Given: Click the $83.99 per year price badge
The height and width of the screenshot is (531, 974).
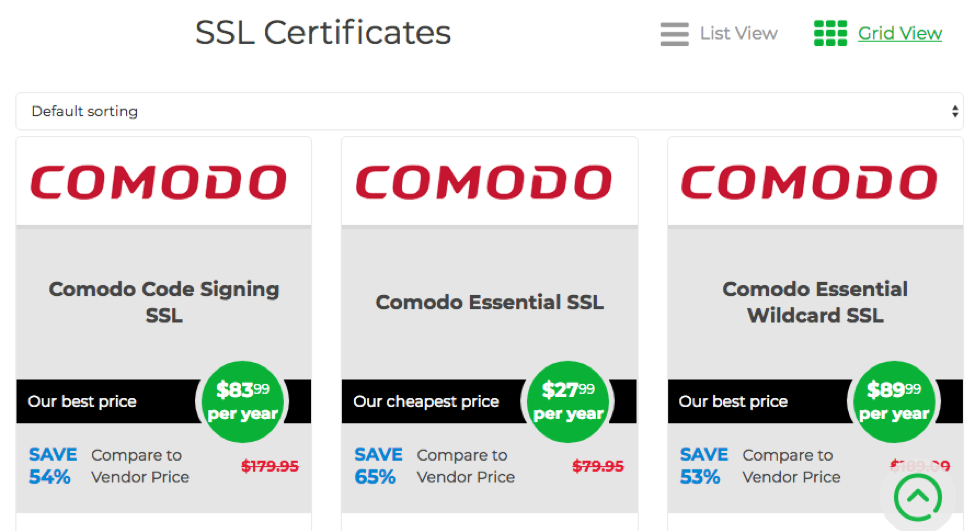Looking at the screenshot, I should click(x=243, y=402).
